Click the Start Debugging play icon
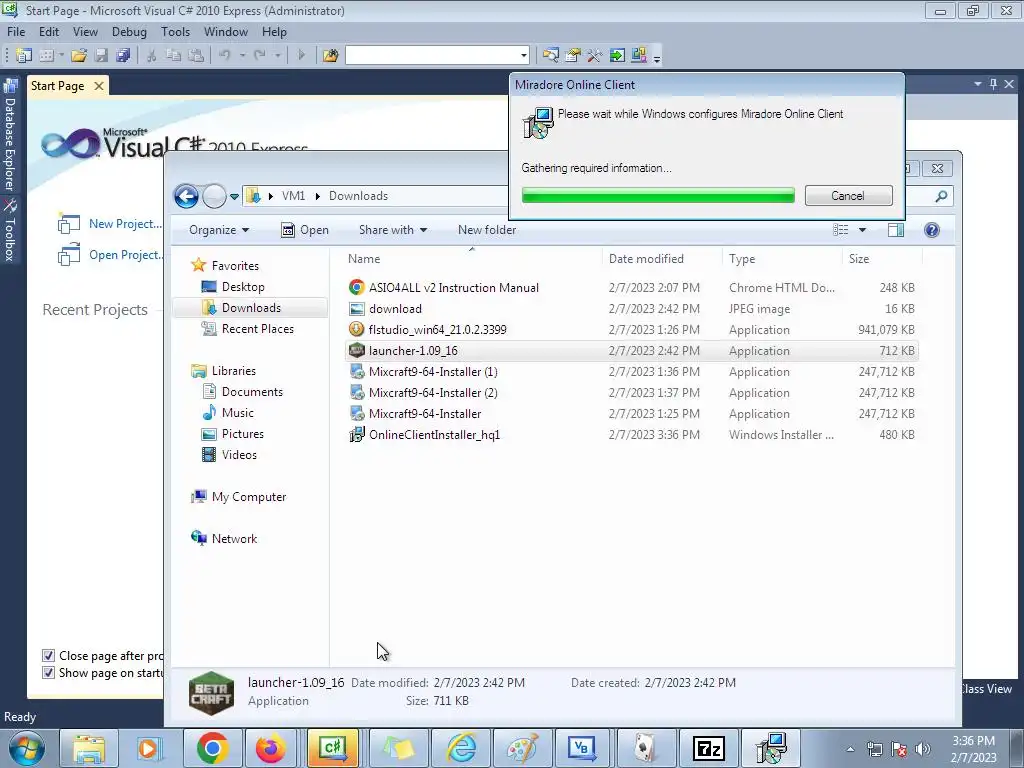Image resolution: width=1024 pixels, height=768 pixels. pos(301,56)
